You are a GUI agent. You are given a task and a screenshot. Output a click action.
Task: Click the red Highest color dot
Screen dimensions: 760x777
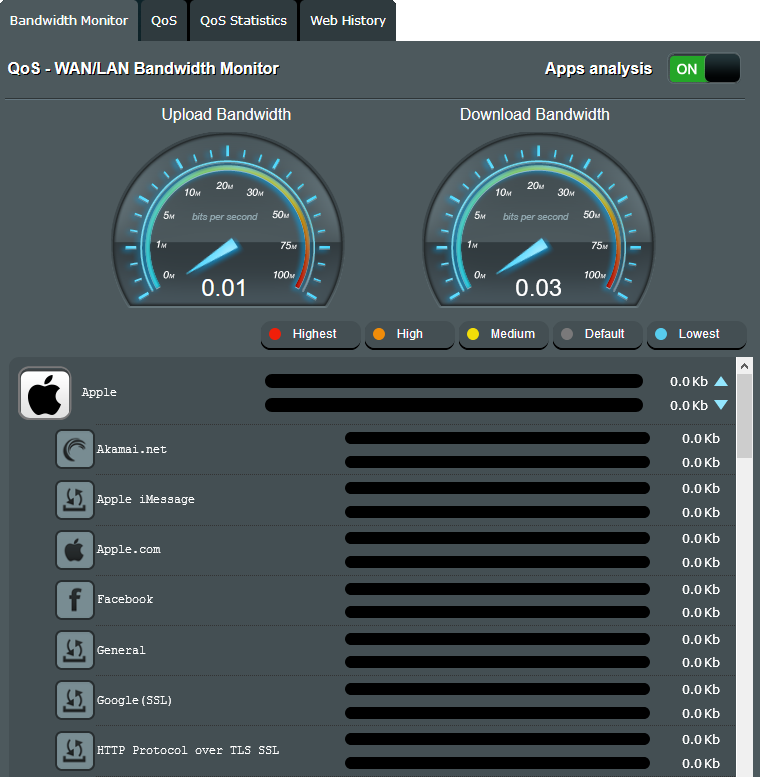[275, 334]
